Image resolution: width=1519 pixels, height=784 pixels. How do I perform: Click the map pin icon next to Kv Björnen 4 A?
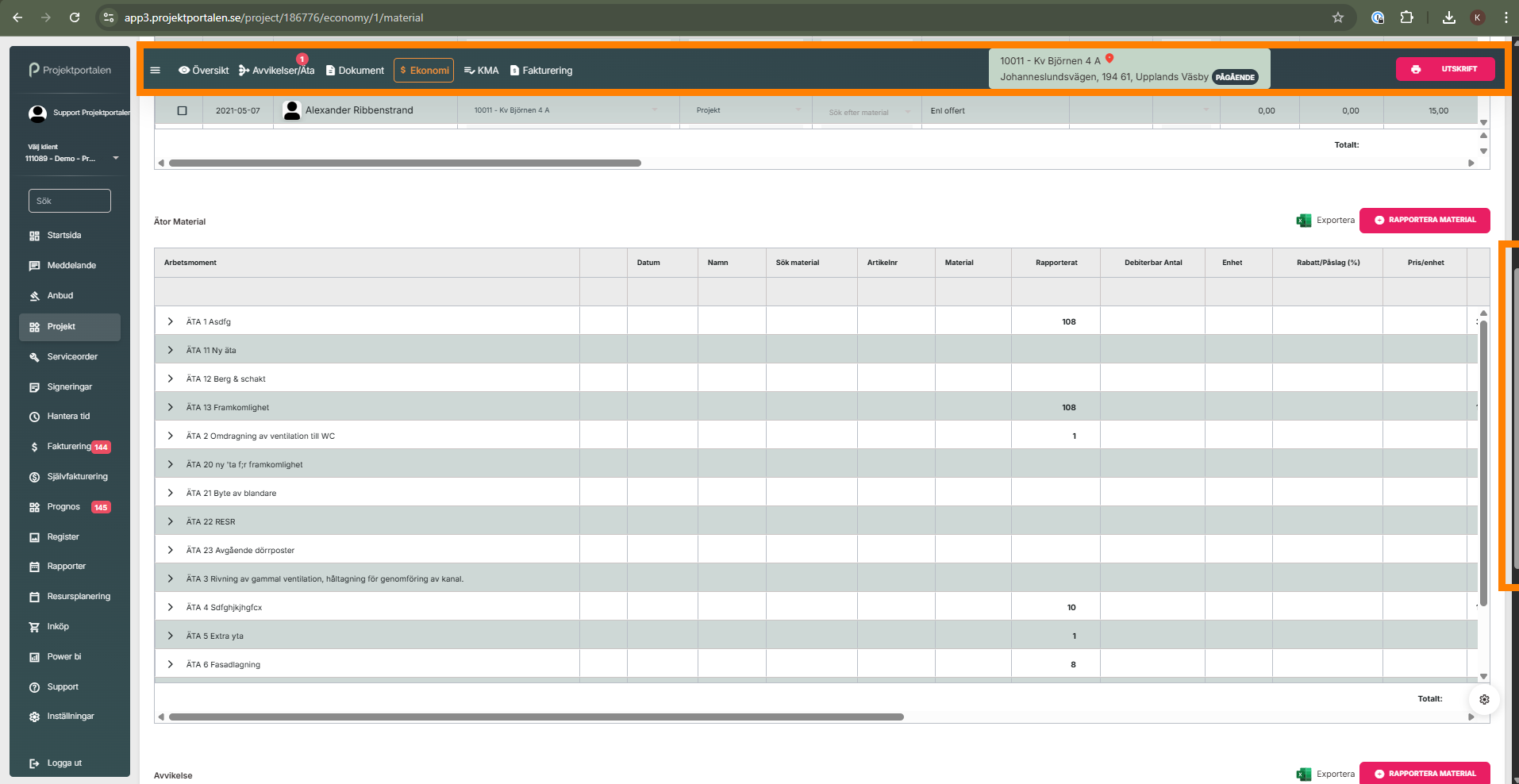1109,59
